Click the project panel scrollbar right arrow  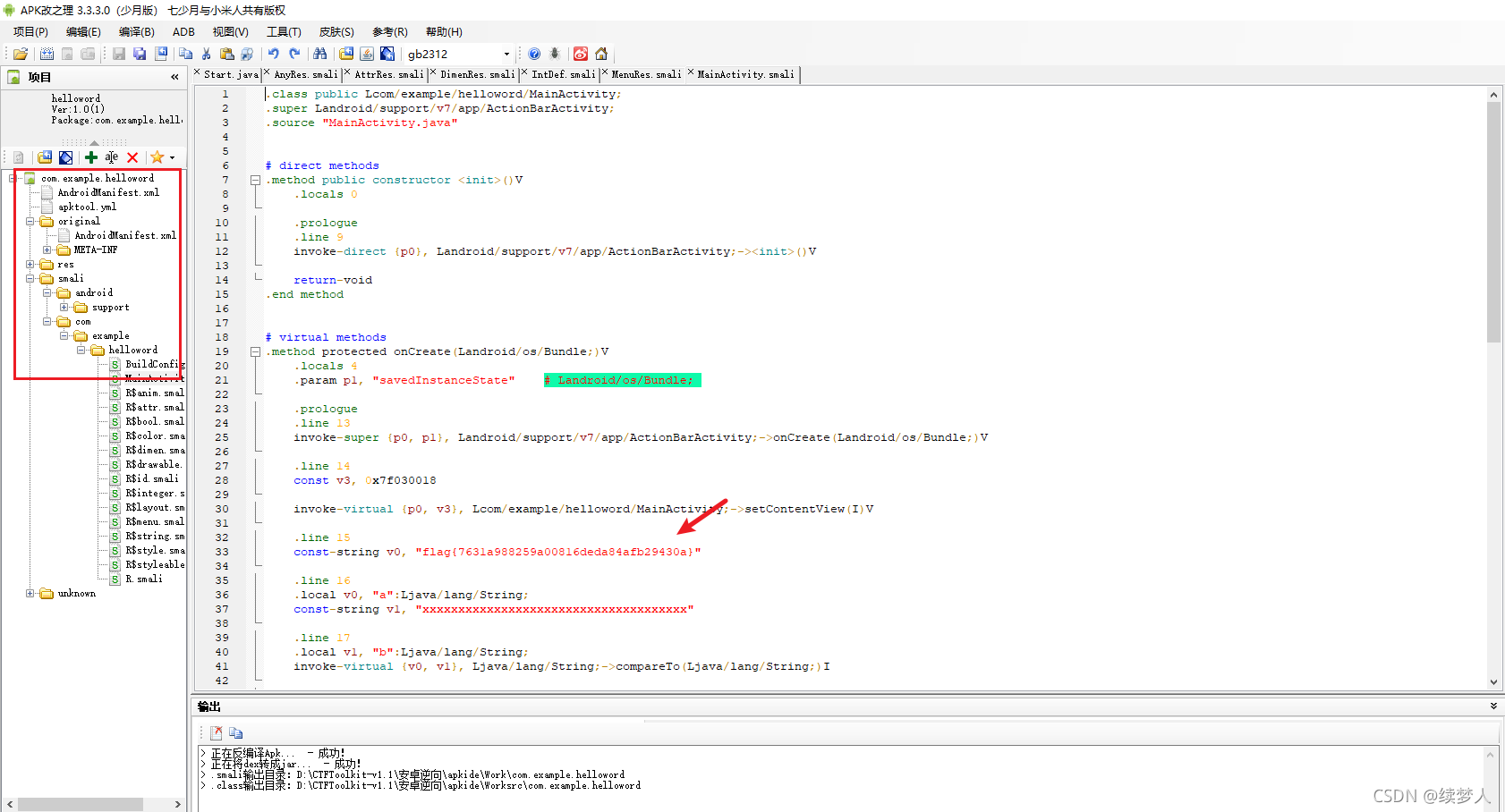[x=177, y=804]
